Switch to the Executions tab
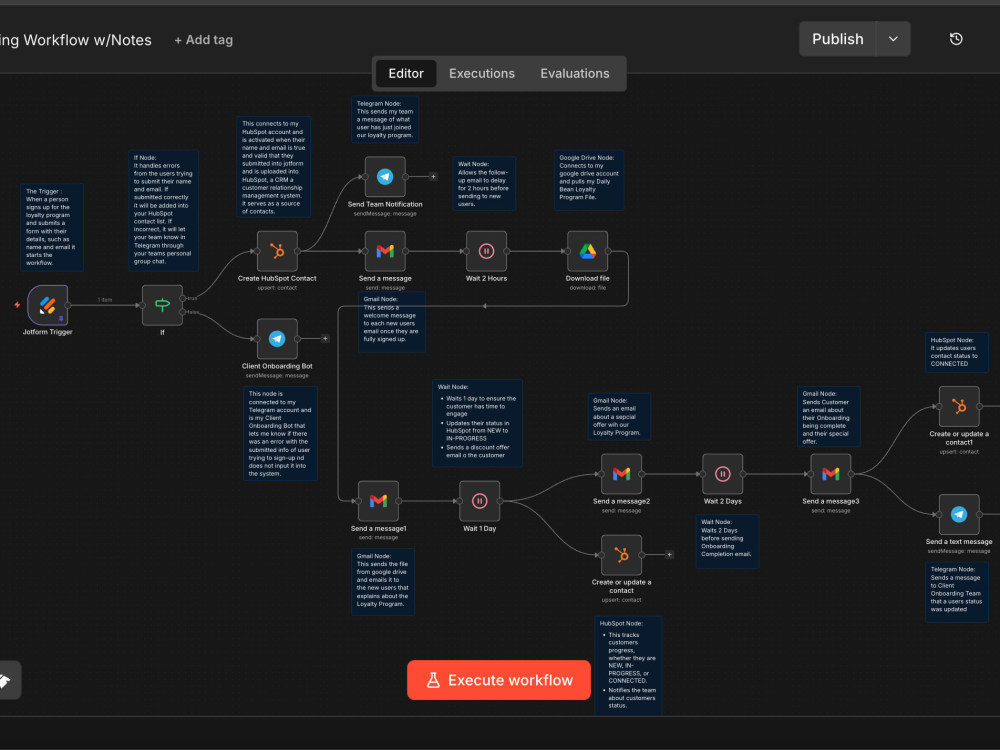Image resolution: width=1000 pixels, height=750 pixels. point(482,73)
